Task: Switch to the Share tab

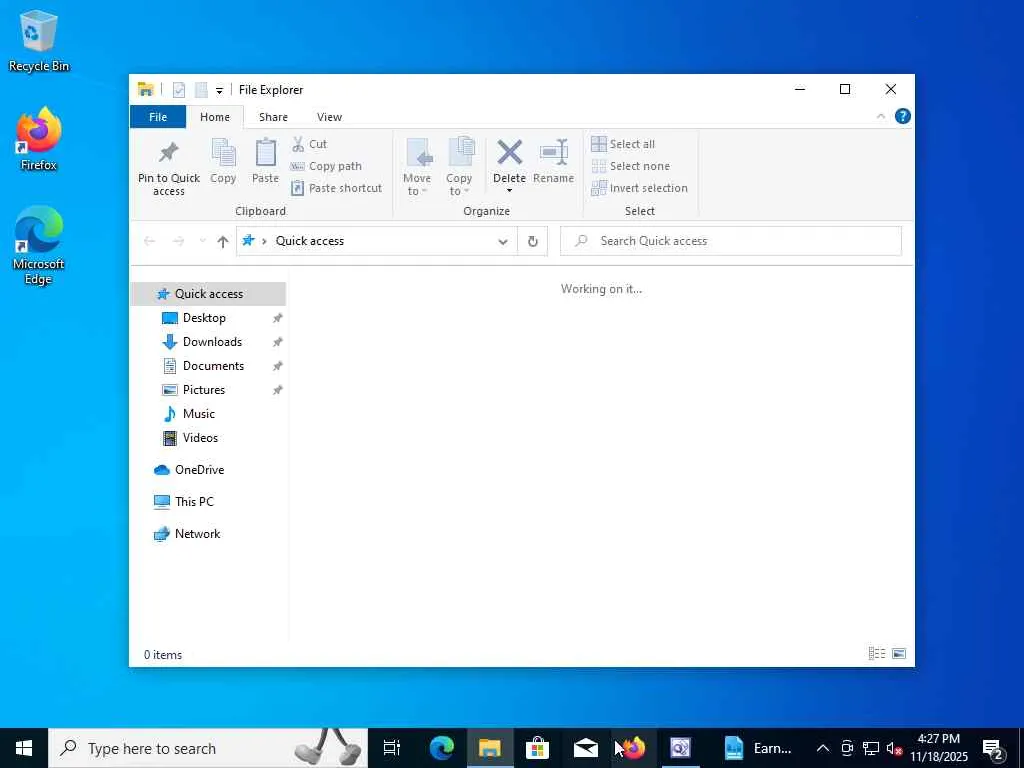Action: (273, 117)
